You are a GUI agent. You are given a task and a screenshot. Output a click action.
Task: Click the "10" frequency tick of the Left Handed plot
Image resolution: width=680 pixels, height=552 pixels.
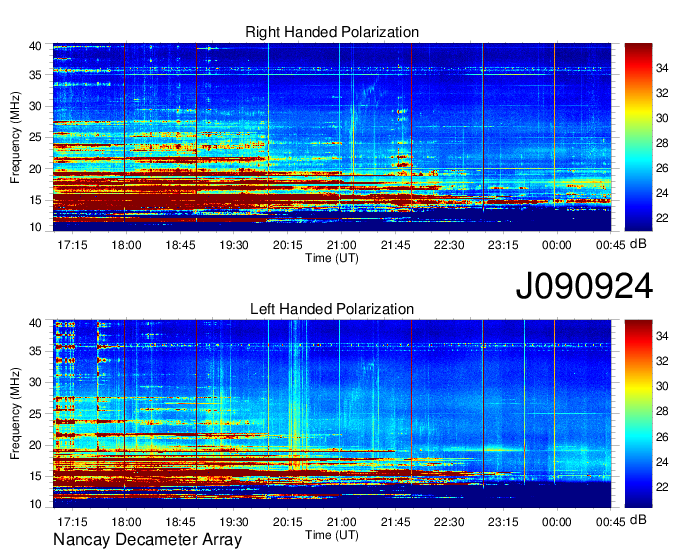(x=36, y=504)
